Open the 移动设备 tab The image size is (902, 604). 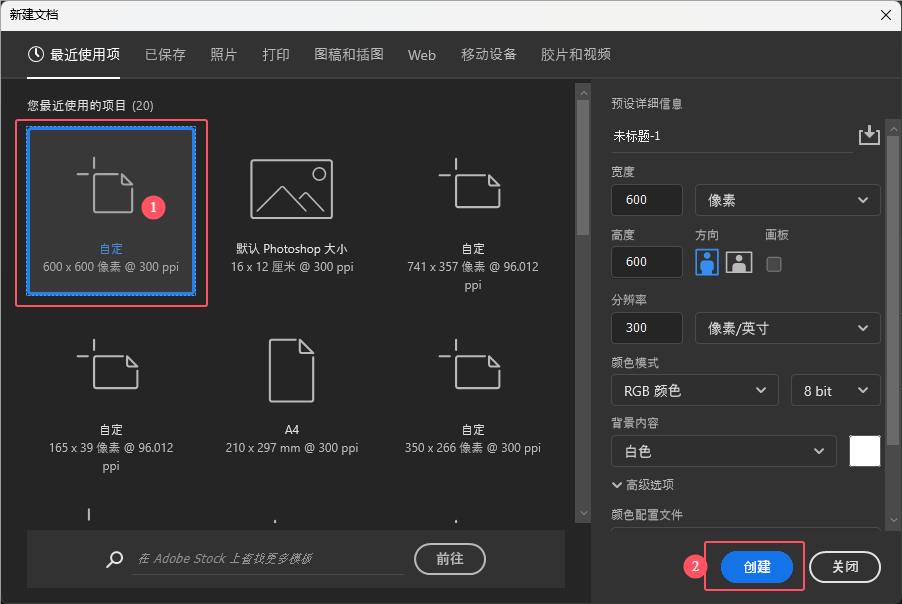coord(488,55)
